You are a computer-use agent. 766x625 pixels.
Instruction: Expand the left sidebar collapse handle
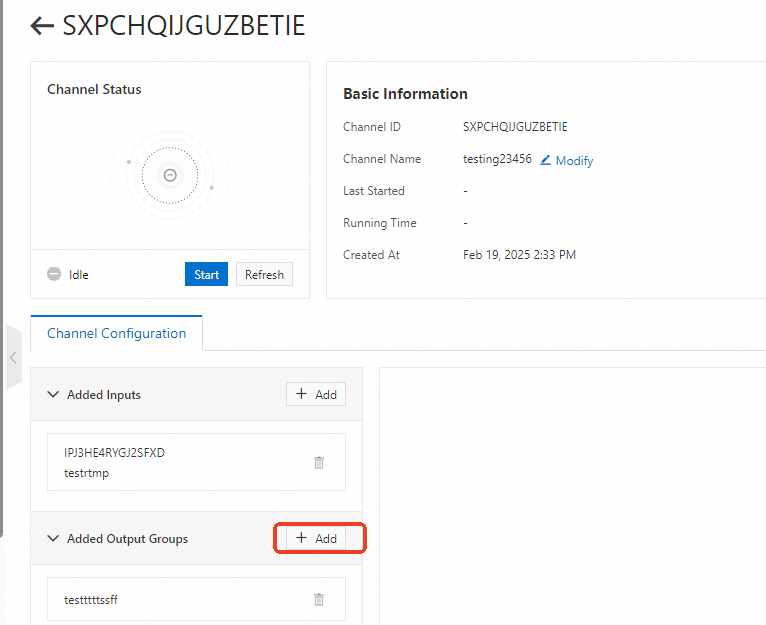pos(13,357)
